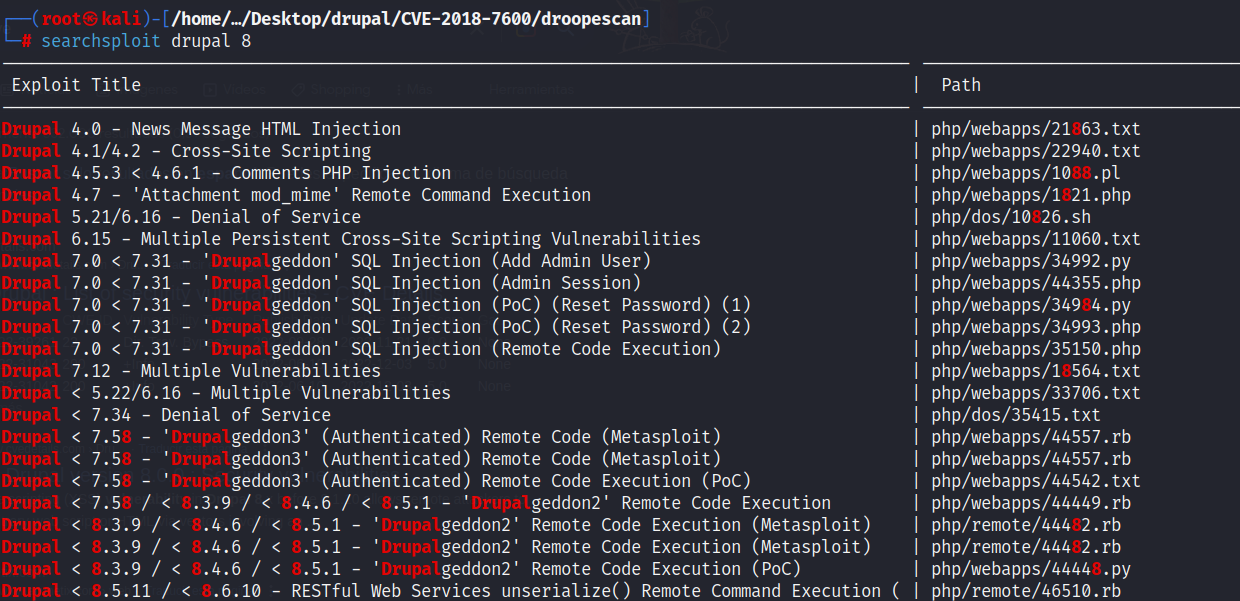Click path php/webapps/44355.php
Viewport: 1240px width, 601px height.
1036,283
